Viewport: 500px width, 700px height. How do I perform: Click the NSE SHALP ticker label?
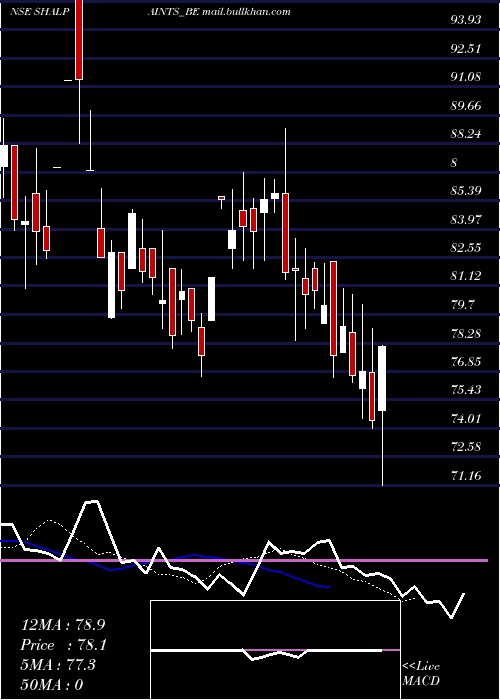[40, 11]
